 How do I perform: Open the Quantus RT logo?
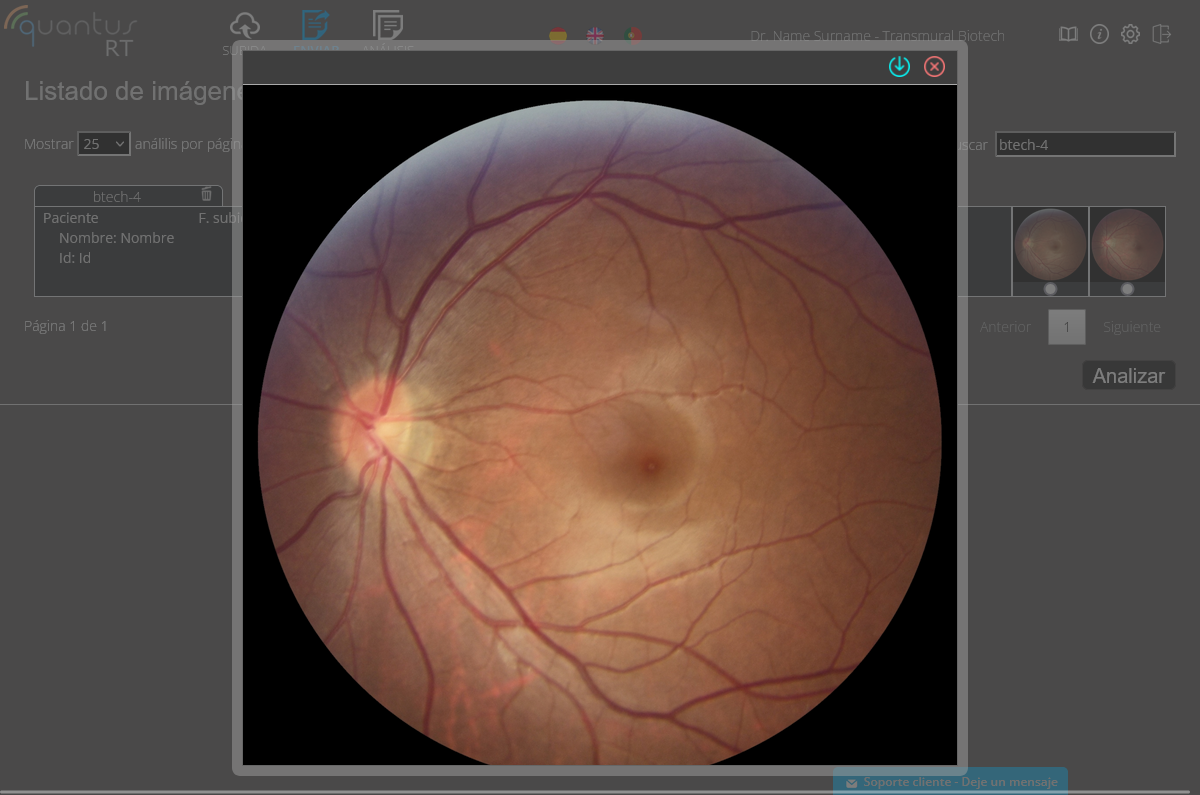click(70, 30)
